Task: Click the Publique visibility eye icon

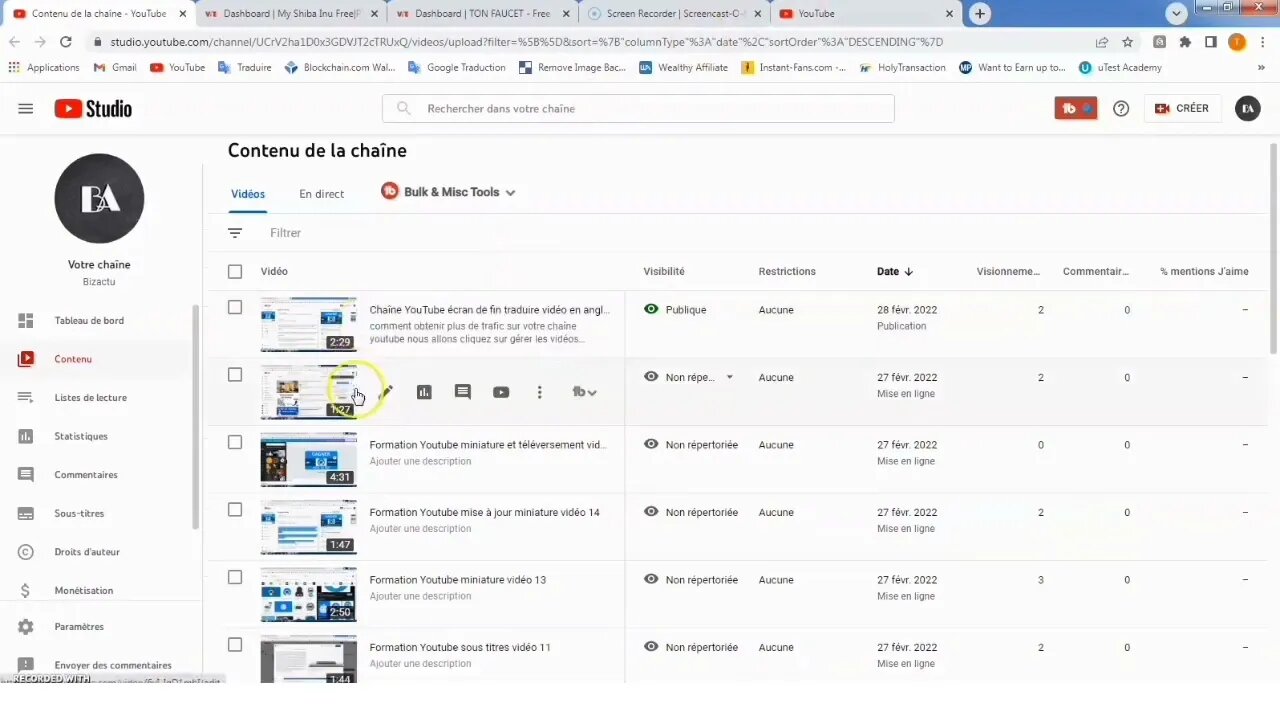Action: pyautogui.click(x=651, y=310)
